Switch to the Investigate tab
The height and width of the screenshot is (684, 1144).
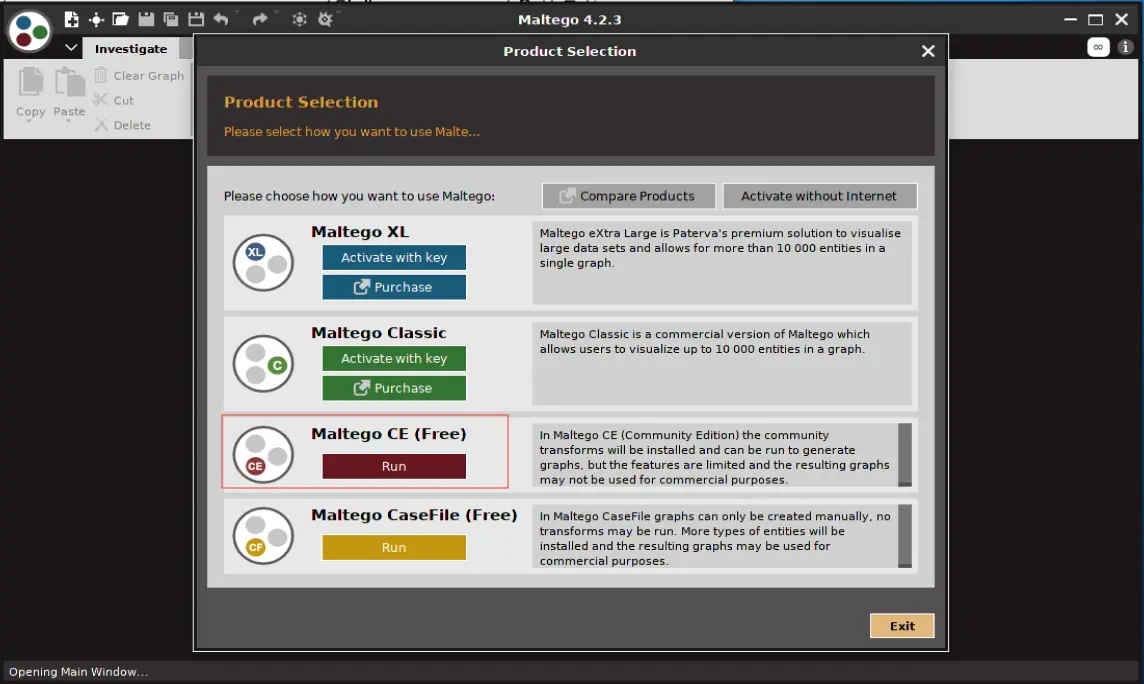131,49
